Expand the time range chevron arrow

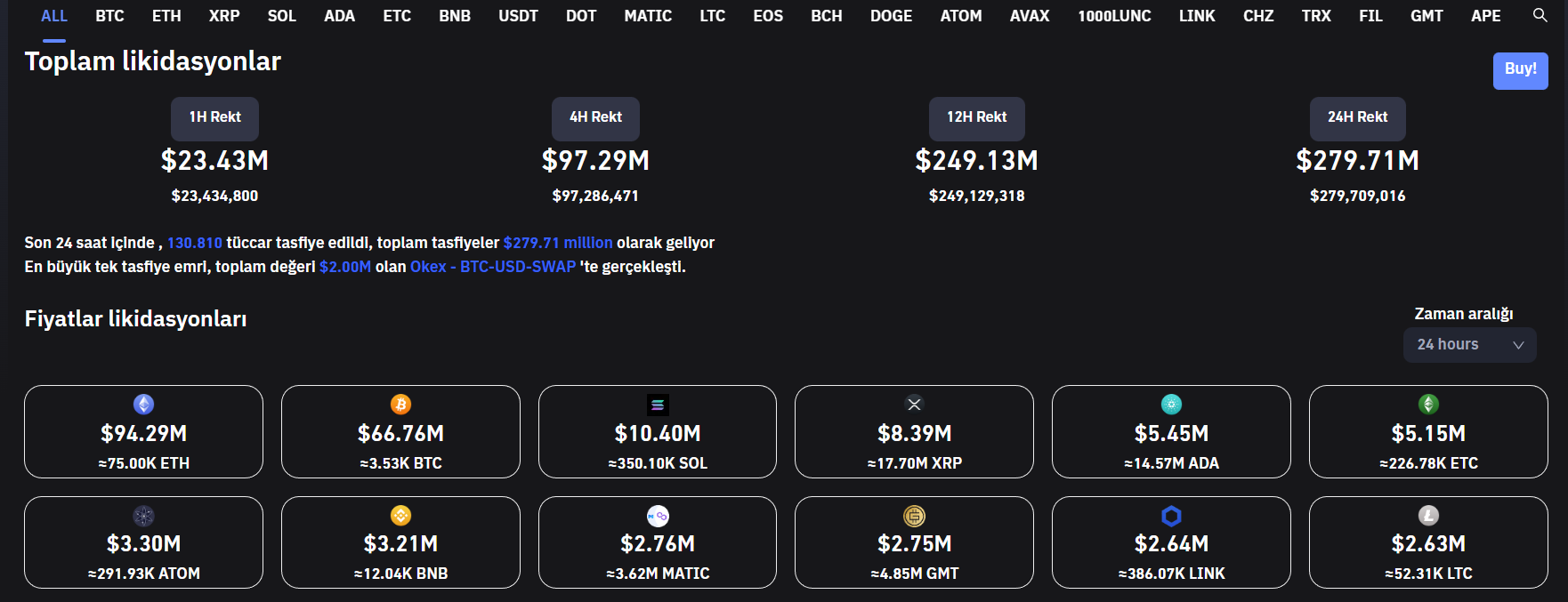pyautogui.click(x=1518, y=345)
